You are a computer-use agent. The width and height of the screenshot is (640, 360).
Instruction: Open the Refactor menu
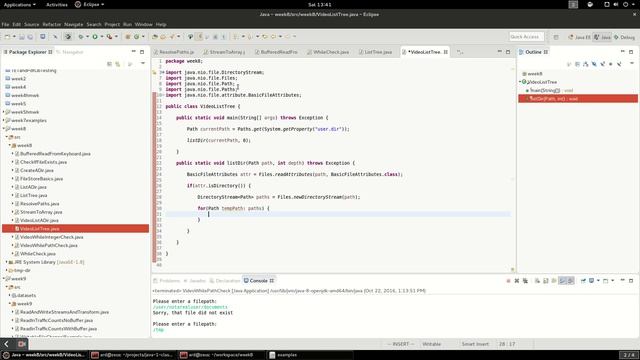[x=52, y=24]
